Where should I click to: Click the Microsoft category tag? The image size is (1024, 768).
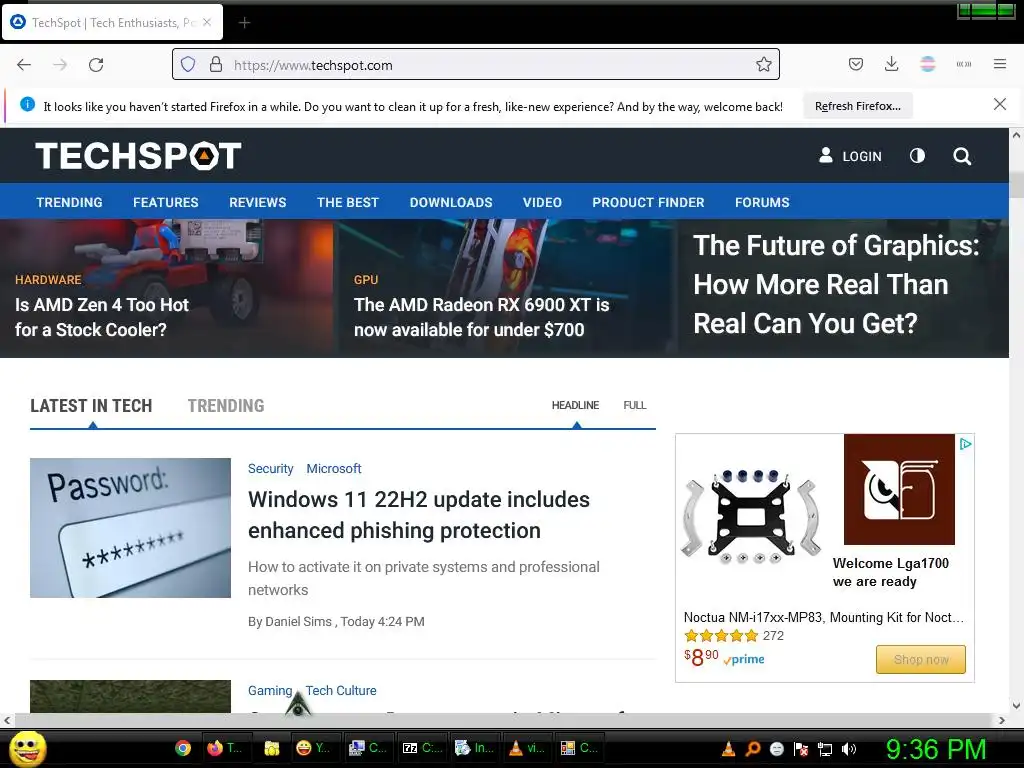(x=334, y=468)
